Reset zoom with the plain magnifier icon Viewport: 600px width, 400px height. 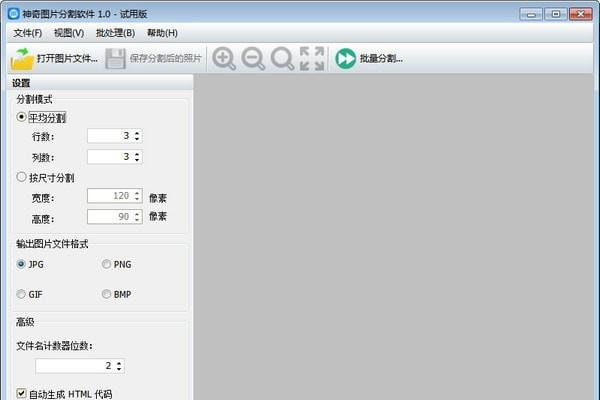click(x=282, y=59)
